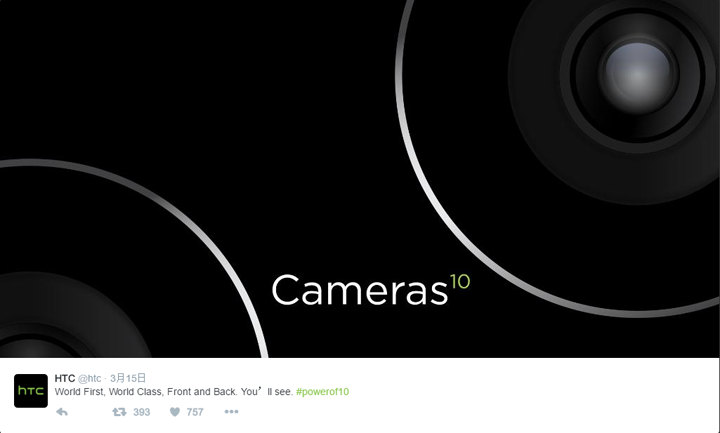
Task: Open the HTC logo profile avatar
Action: [x=31, y=391]
